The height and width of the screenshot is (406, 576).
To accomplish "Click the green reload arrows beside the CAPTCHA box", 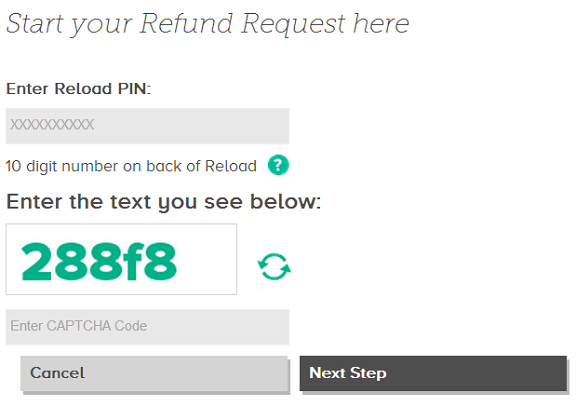I will pos(274,267).
